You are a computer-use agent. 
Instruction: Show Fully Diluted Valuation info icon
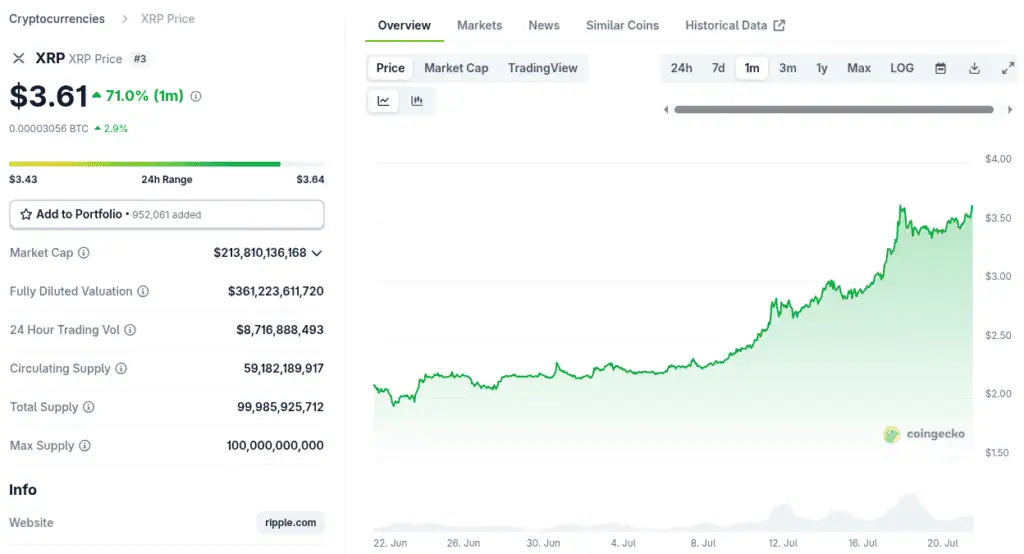tap(143, 291)
